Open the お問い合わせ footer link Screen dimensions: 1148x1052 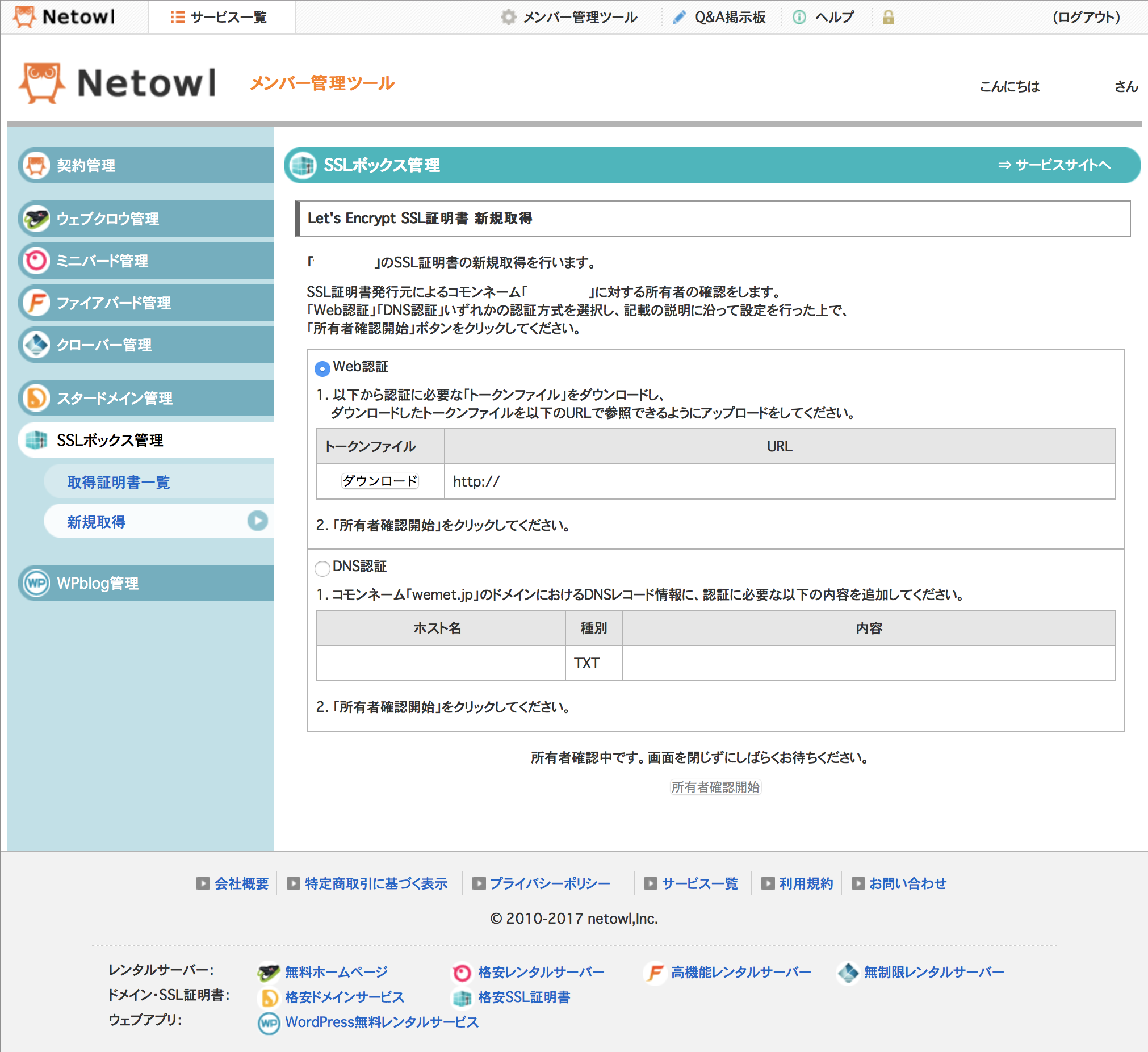[x=908, y=883]
